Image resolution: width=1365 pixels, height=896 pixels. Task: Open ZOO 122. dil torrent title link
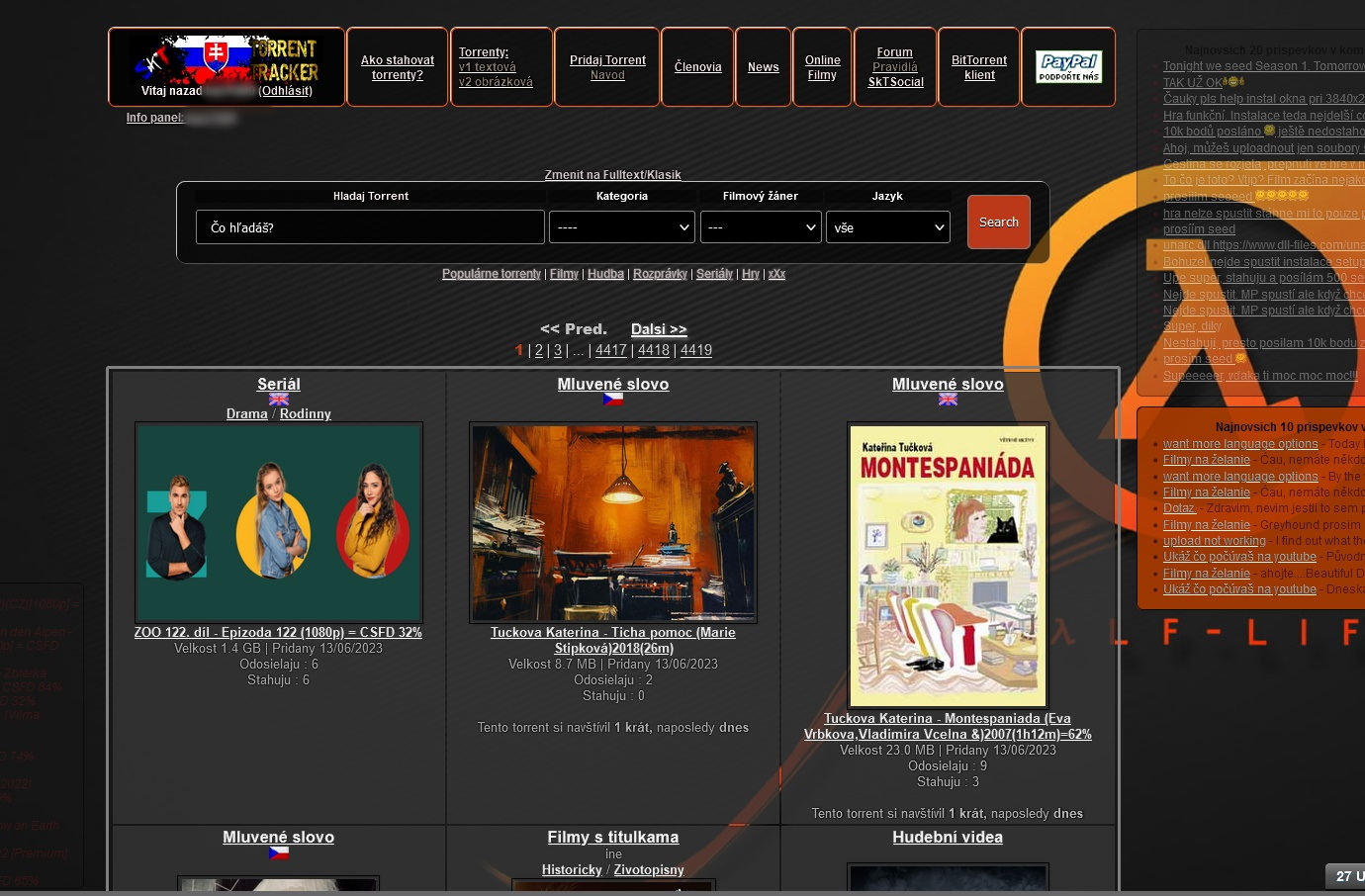pos(278,633)
